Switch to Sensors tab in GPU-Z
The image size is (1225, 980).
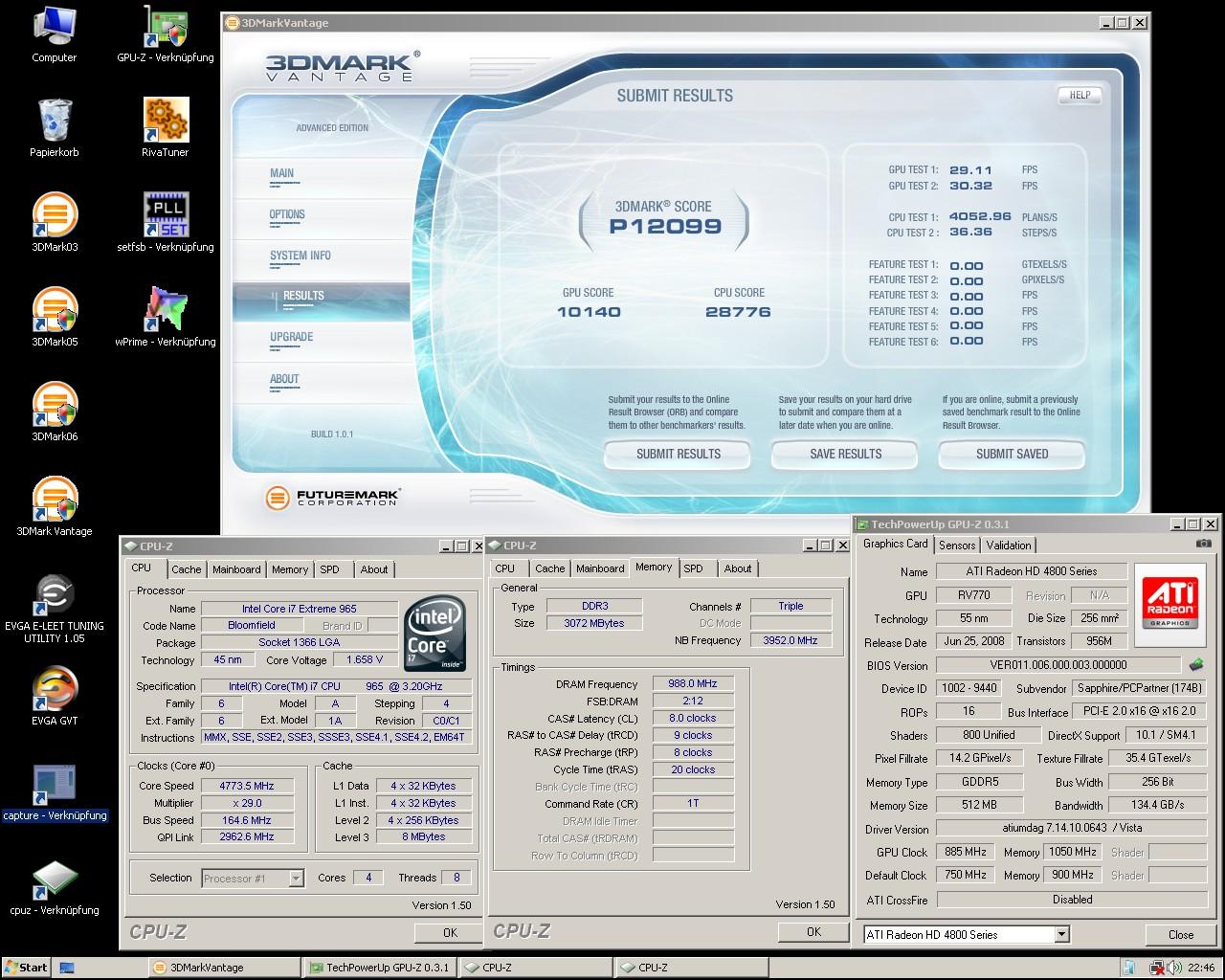coord(957,546)
